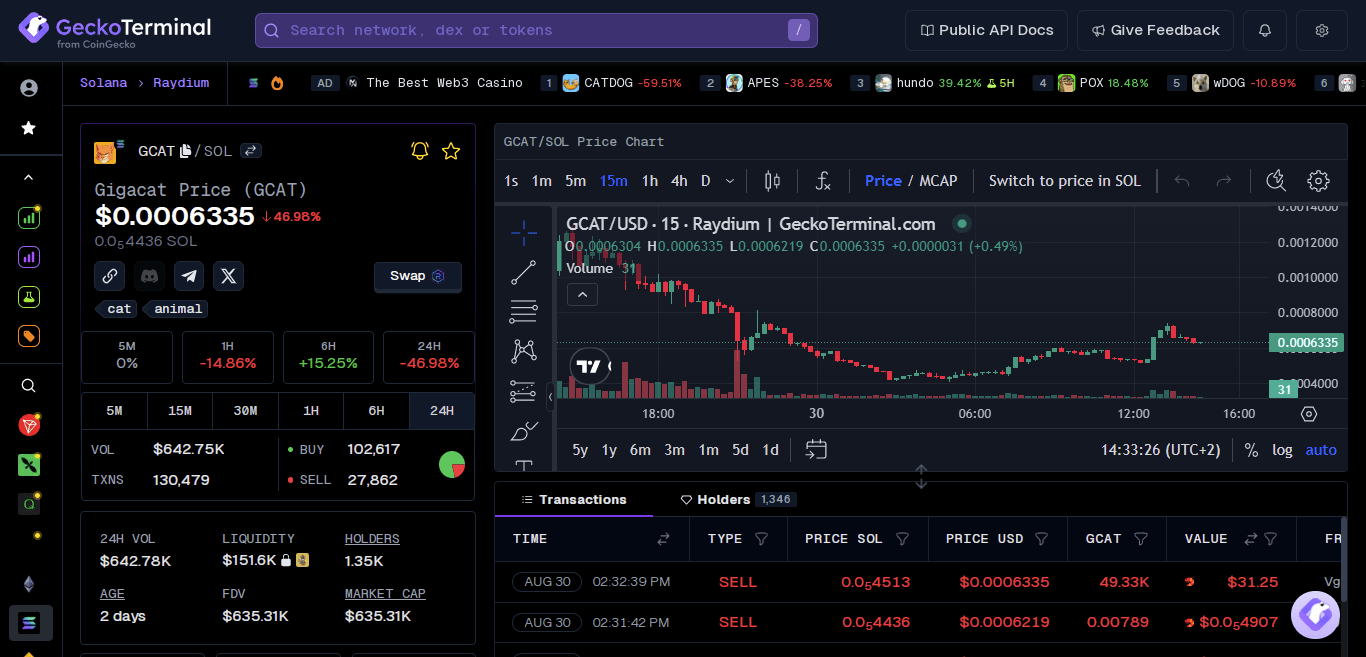The image size is (1366, 657).
Task: Click the green bar-chart sidebar icon
Action: (29, 217)
